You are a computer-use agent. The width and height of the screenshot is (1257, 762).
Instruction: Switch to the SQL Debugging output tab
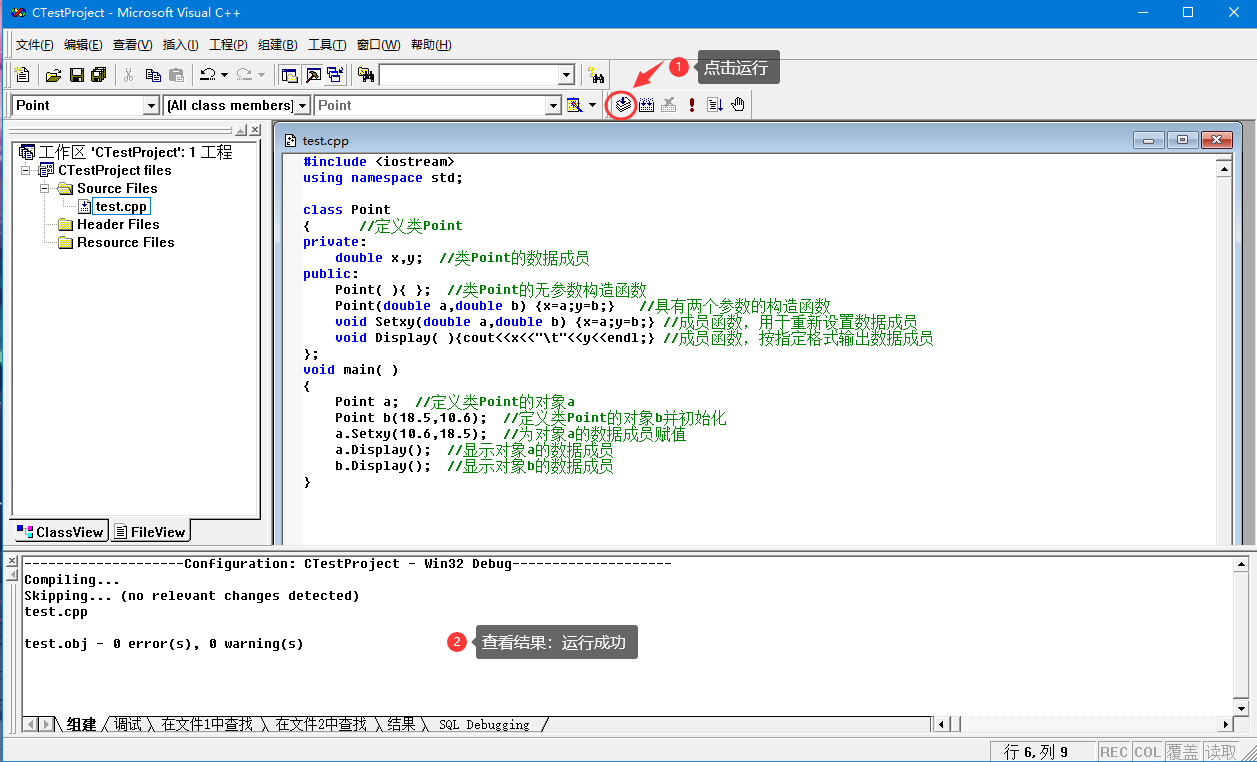pyautogui.click(x=484, y=724)
